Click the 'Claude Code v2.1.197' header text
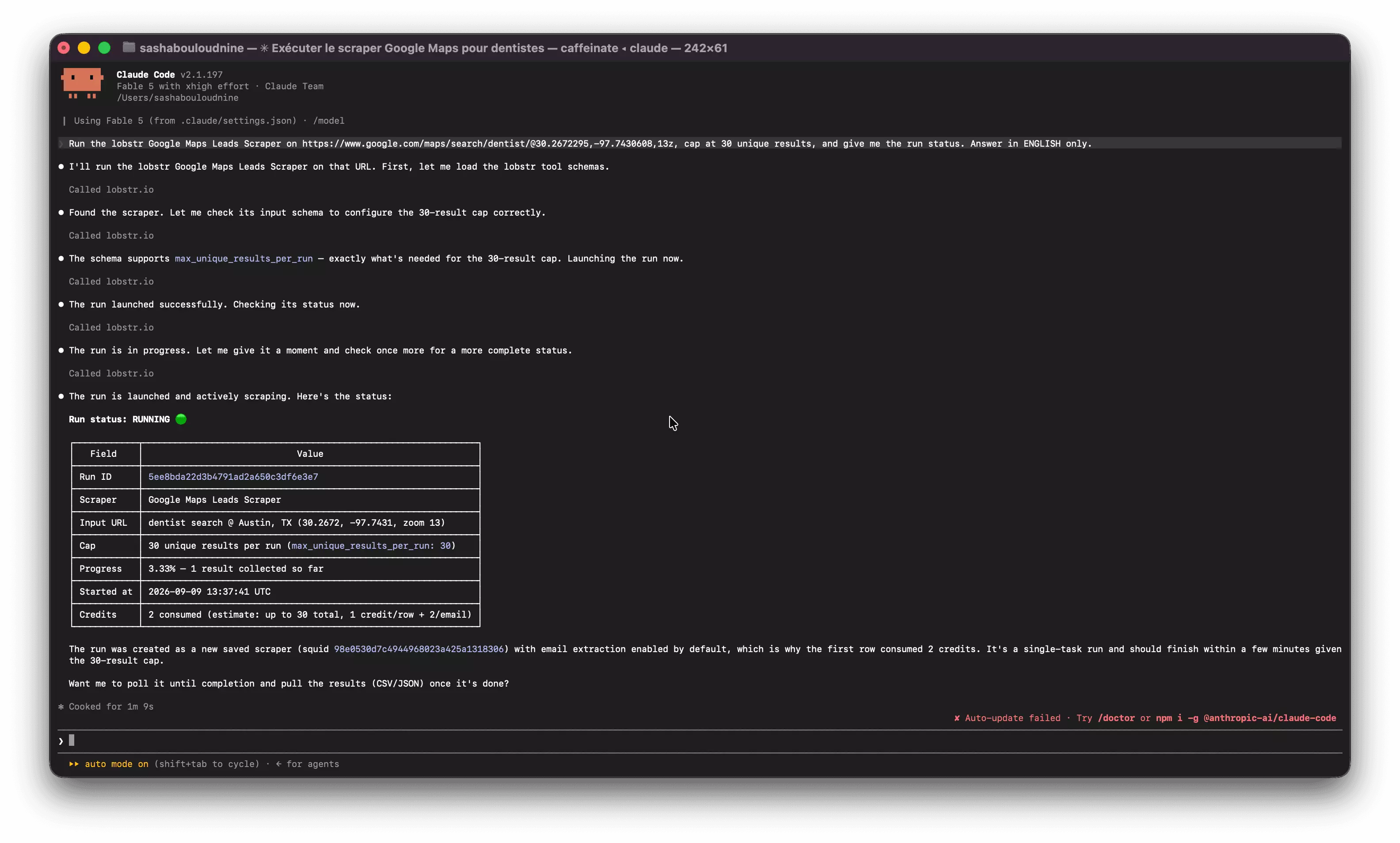 [169, 74]
